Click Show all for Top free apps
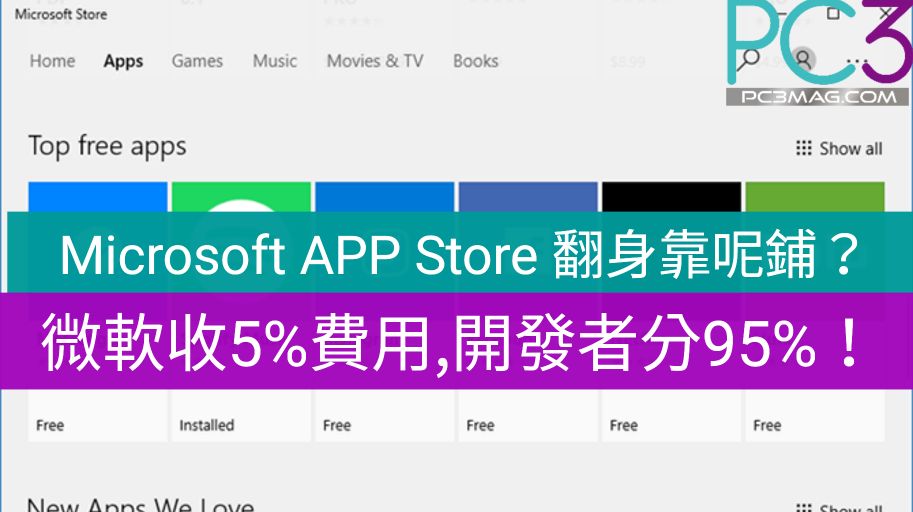This screenshot has height=512, width=913. coord(850,148)
